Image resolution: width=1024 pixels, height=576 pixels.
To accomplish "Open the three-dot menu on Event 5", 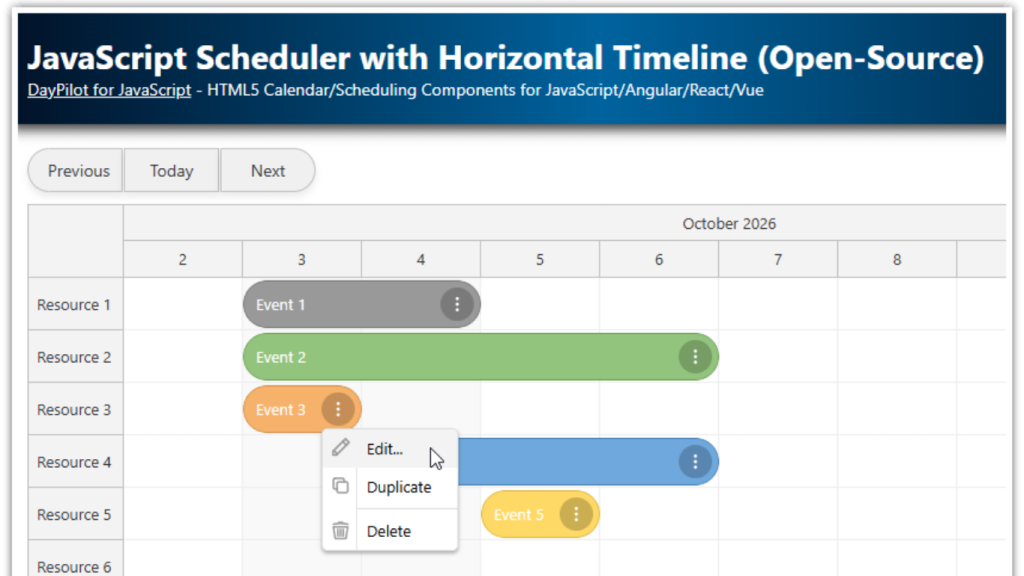I will (576, 514).
